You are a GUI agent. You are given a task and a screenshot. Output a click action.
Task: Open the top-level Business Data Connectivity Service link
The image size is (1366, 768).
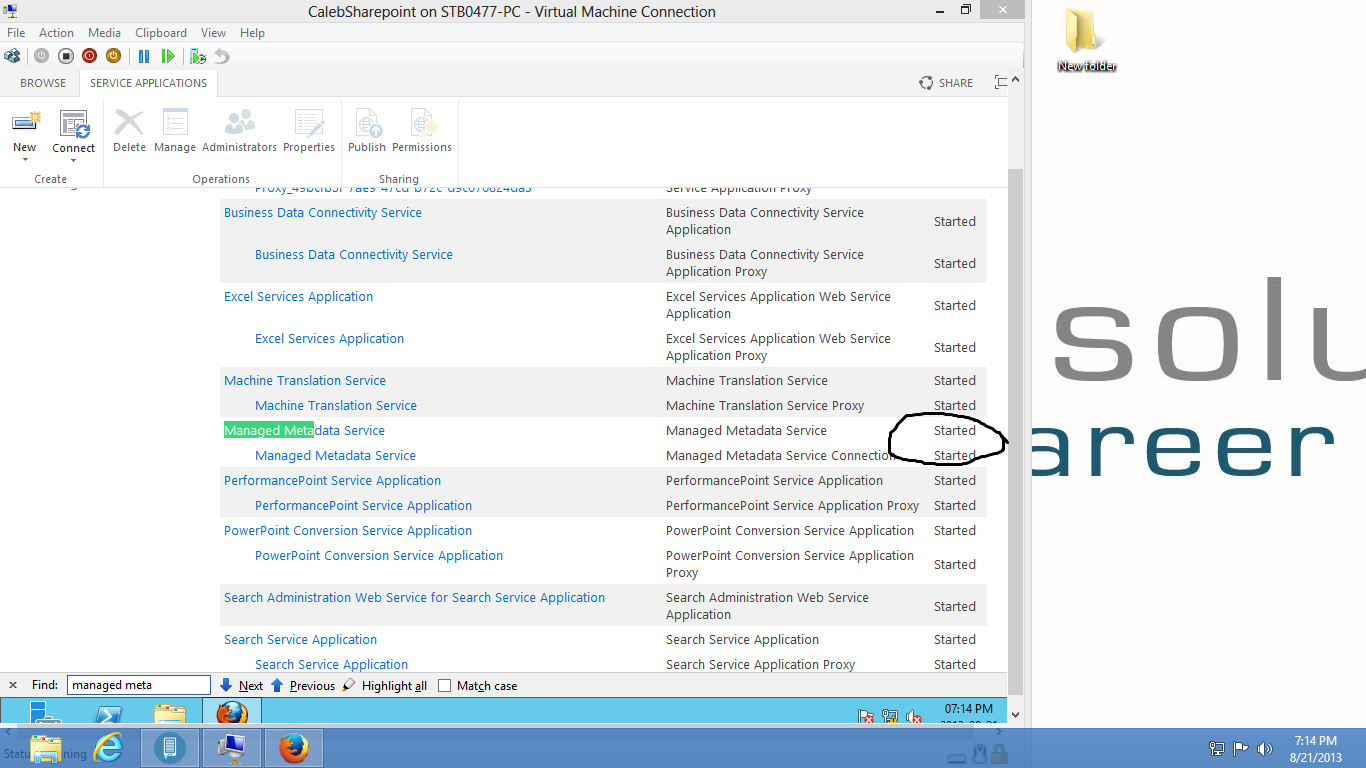coord(323,213)
